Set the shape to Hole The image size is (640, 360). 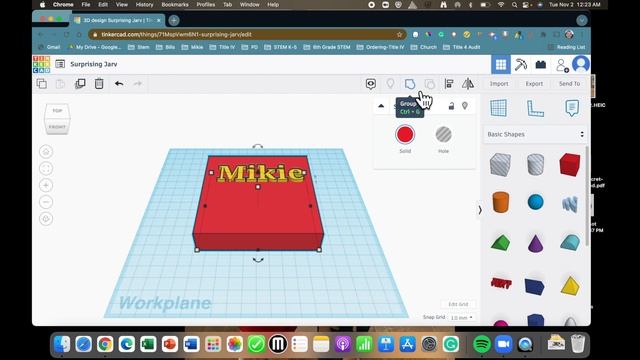[443, 135]
